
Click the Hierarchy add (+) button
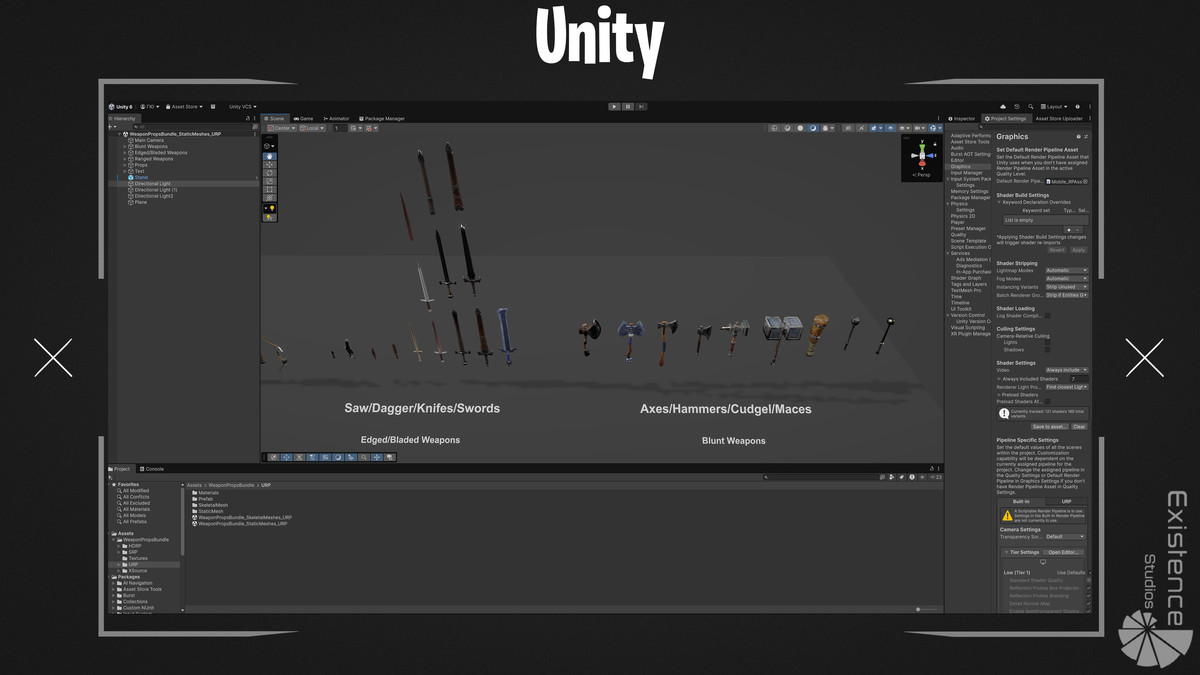(x=111, y=127)
